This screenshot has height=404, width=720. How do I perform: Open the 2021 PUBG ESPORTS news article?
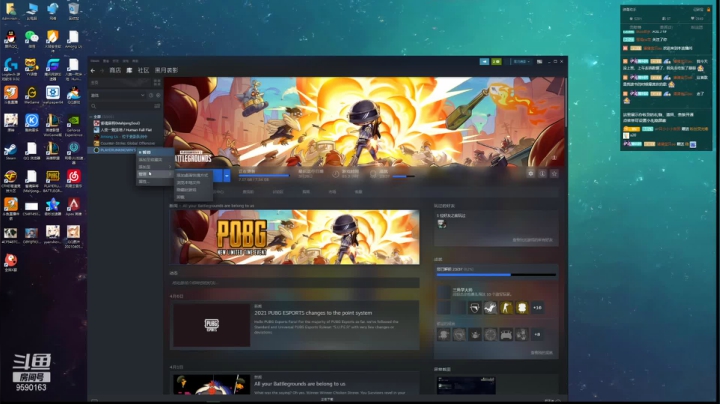pos(313,313)
